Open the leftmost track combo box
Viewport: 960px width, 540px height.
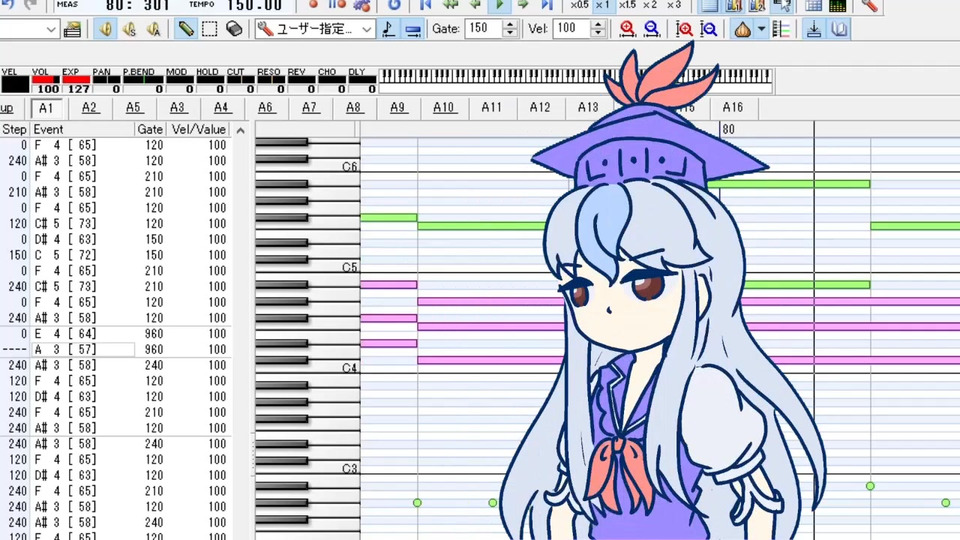tap(29, 29)
